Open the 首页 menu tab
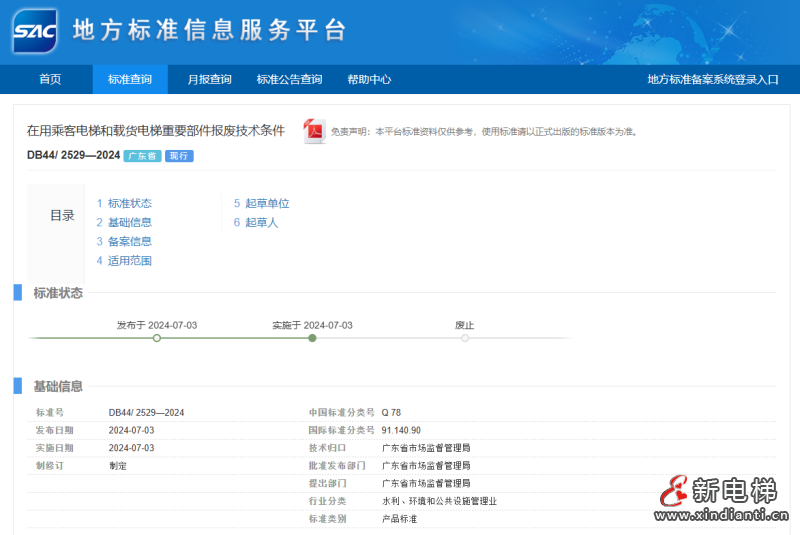This screenshot has height=535, width=800. [x=50, y=79]
